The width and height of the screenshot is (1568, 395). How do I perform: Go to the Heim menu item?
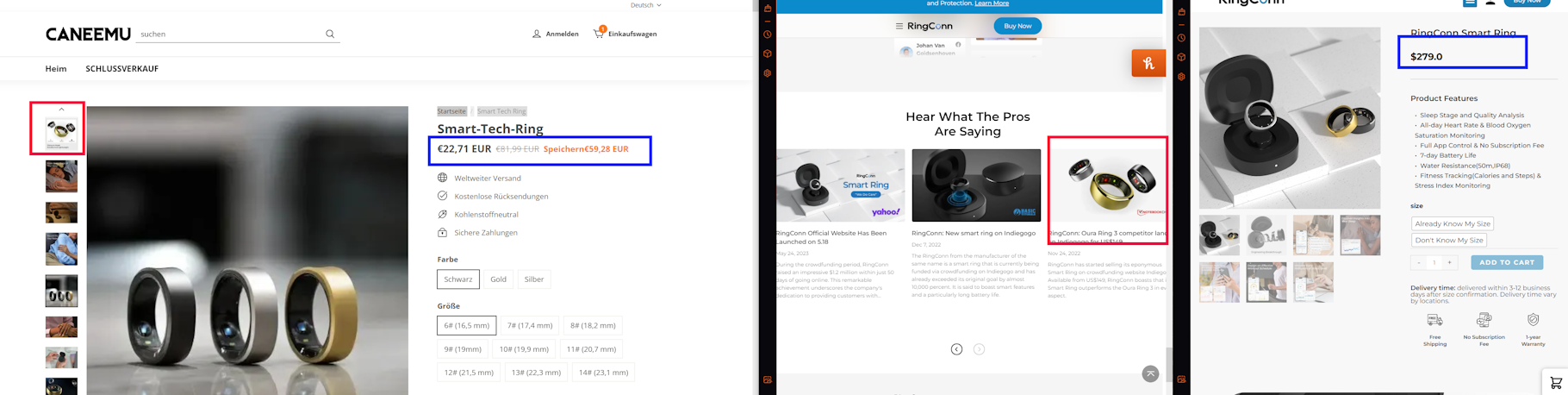click(x=56, y=69)
